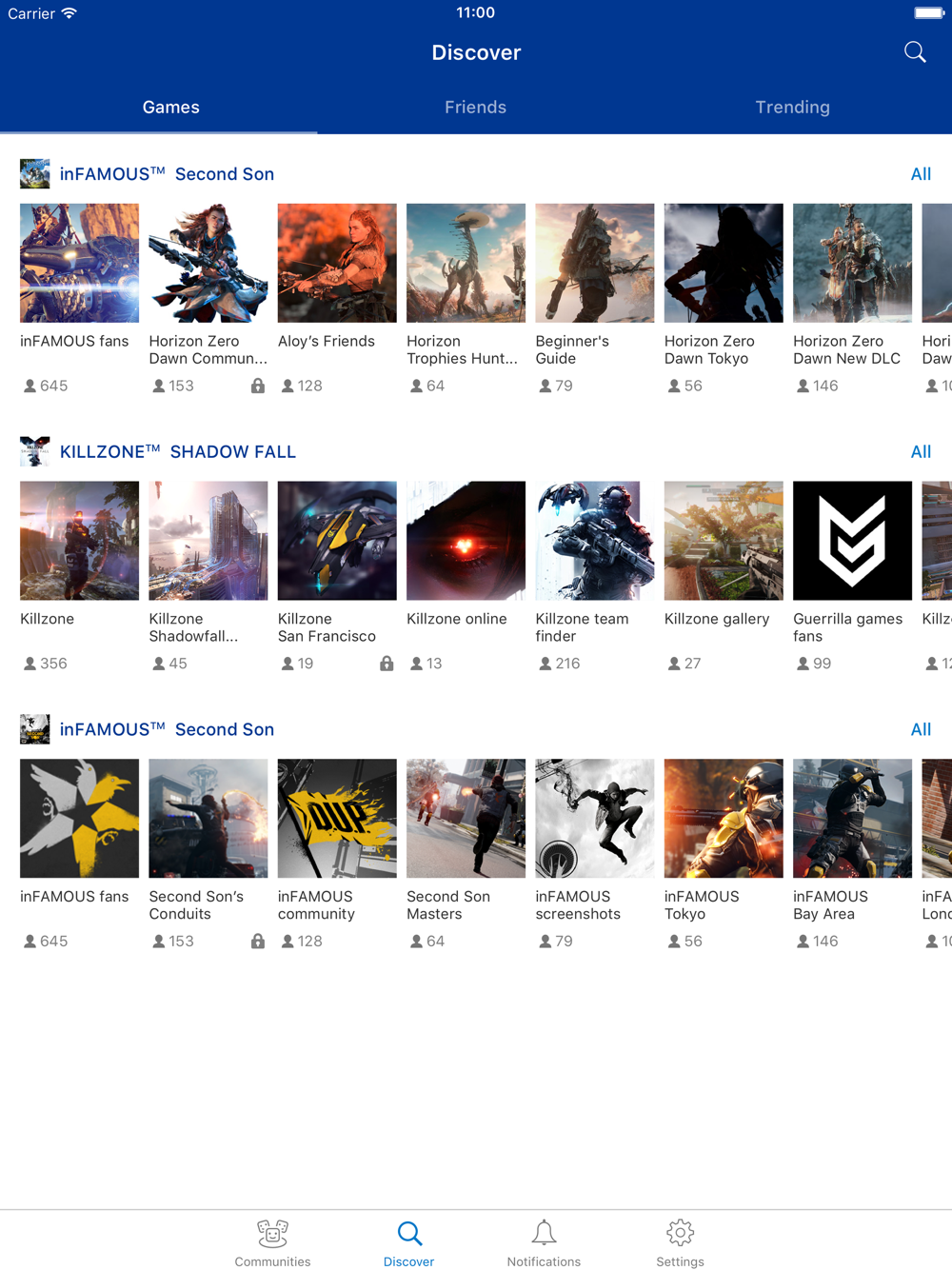Screen dimensions: 952x1270
Task: Open All link for section containing Second Son Masters
Action: (x=921, y=729)
